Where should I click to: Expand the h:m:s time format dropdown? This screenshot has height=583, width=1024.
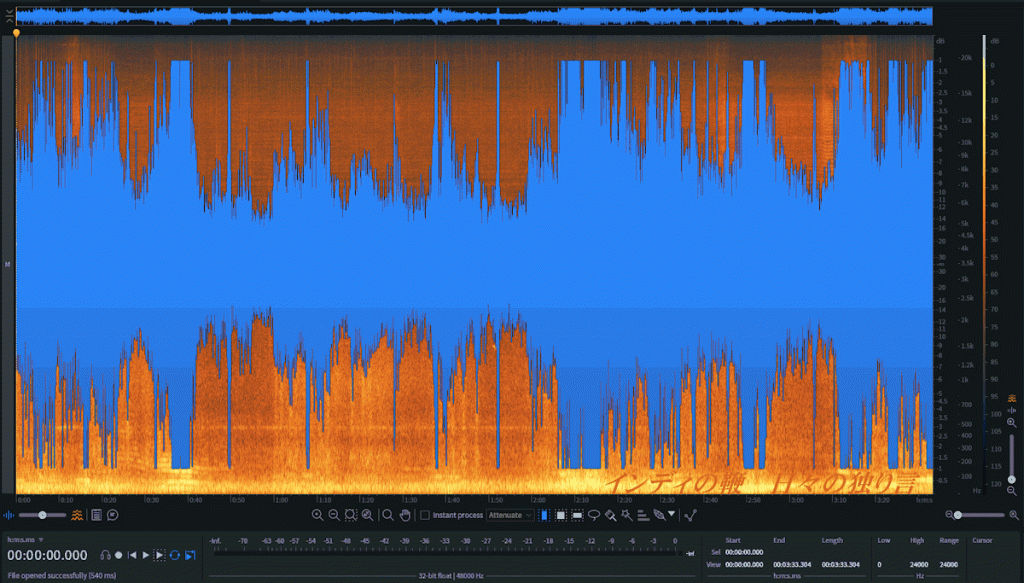click(41, 539)
